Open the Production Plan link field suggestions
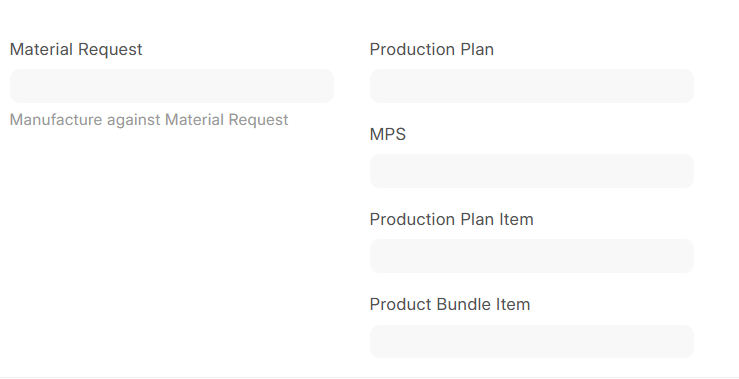 [532, 86]
